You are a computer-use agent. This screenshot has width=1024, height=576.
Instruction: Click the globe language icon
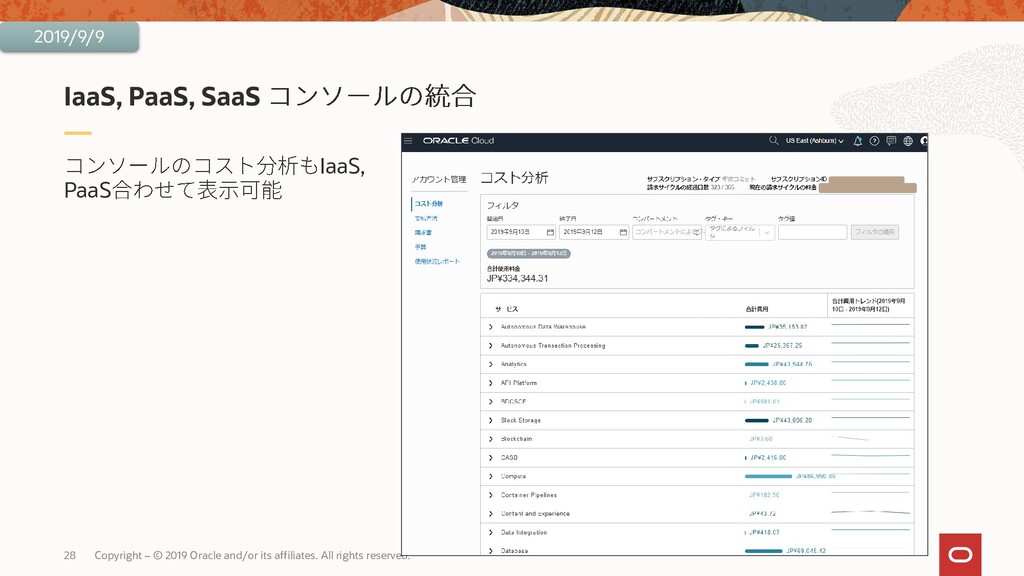coord(908,141)
